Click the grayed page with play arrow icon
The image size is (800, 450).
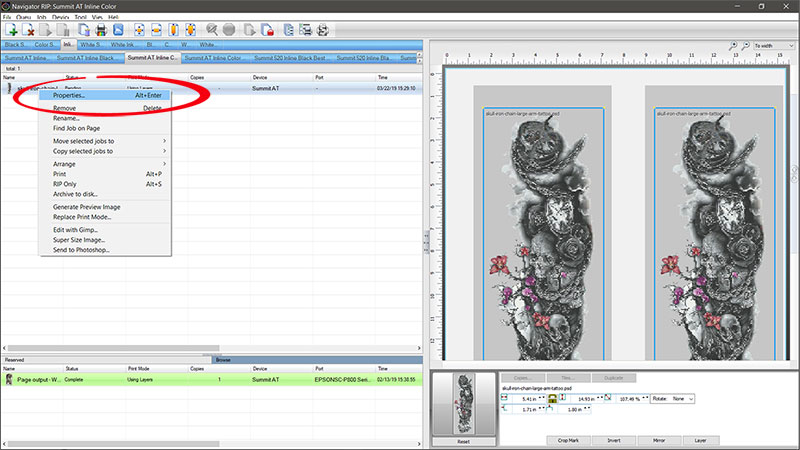(x=45, y=30)
